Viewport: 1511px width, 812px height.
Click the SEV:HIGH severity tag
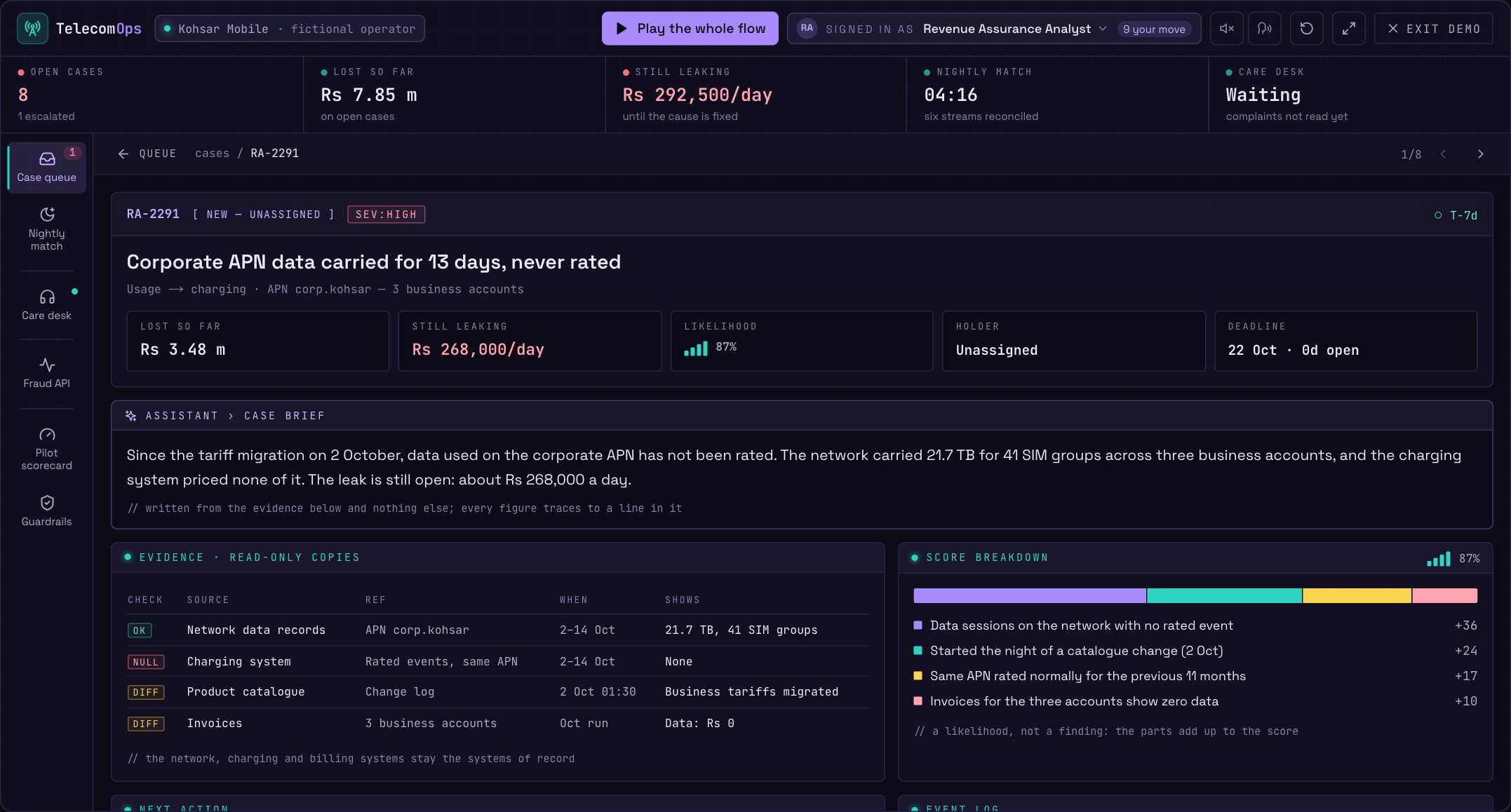pos(387,215)
